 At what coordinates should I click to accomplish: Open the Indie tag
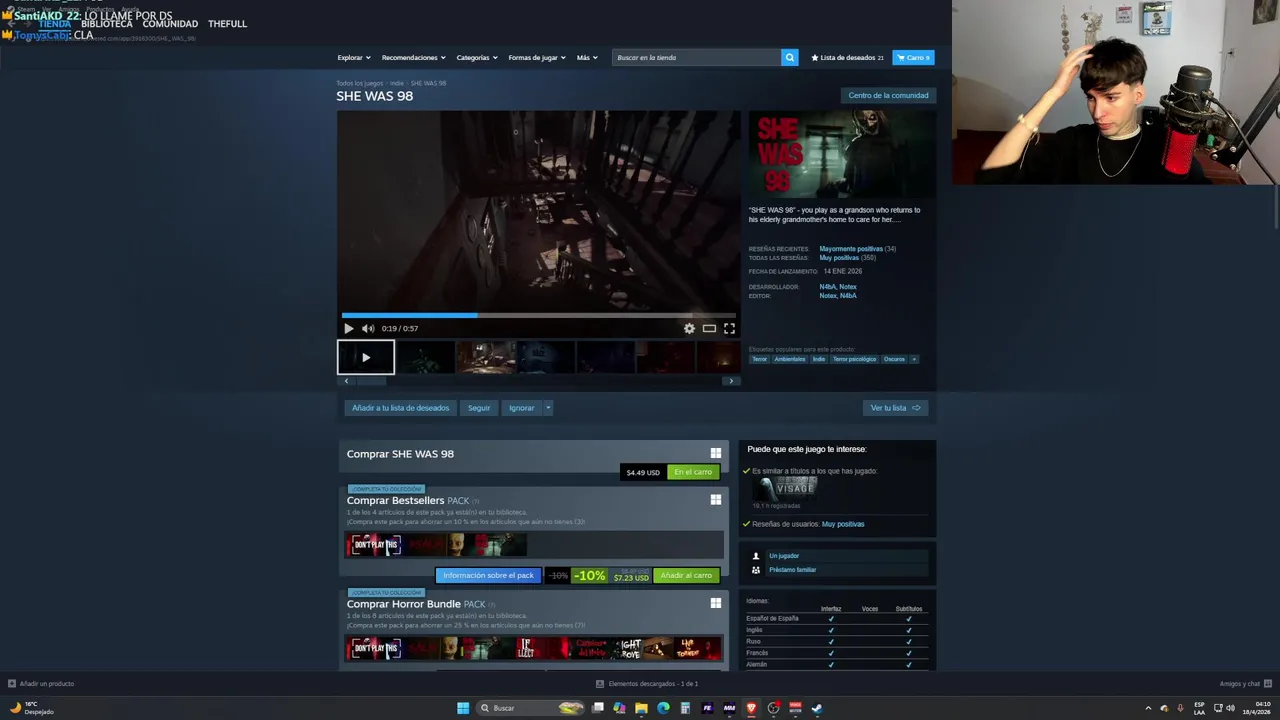coord(819,359)
